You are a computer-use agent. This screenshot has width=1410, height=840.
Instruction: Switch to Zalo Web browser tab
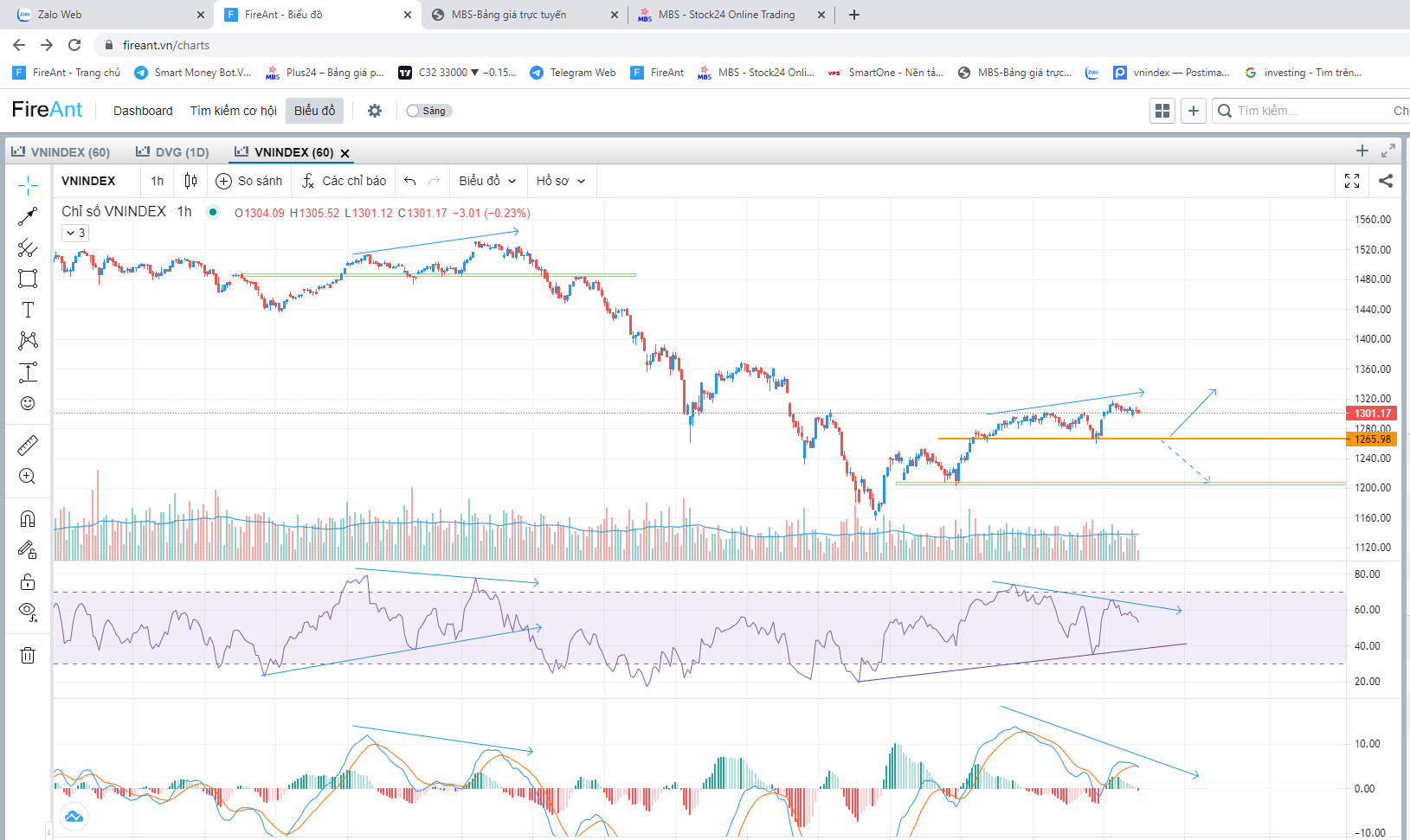pos(109,15)
